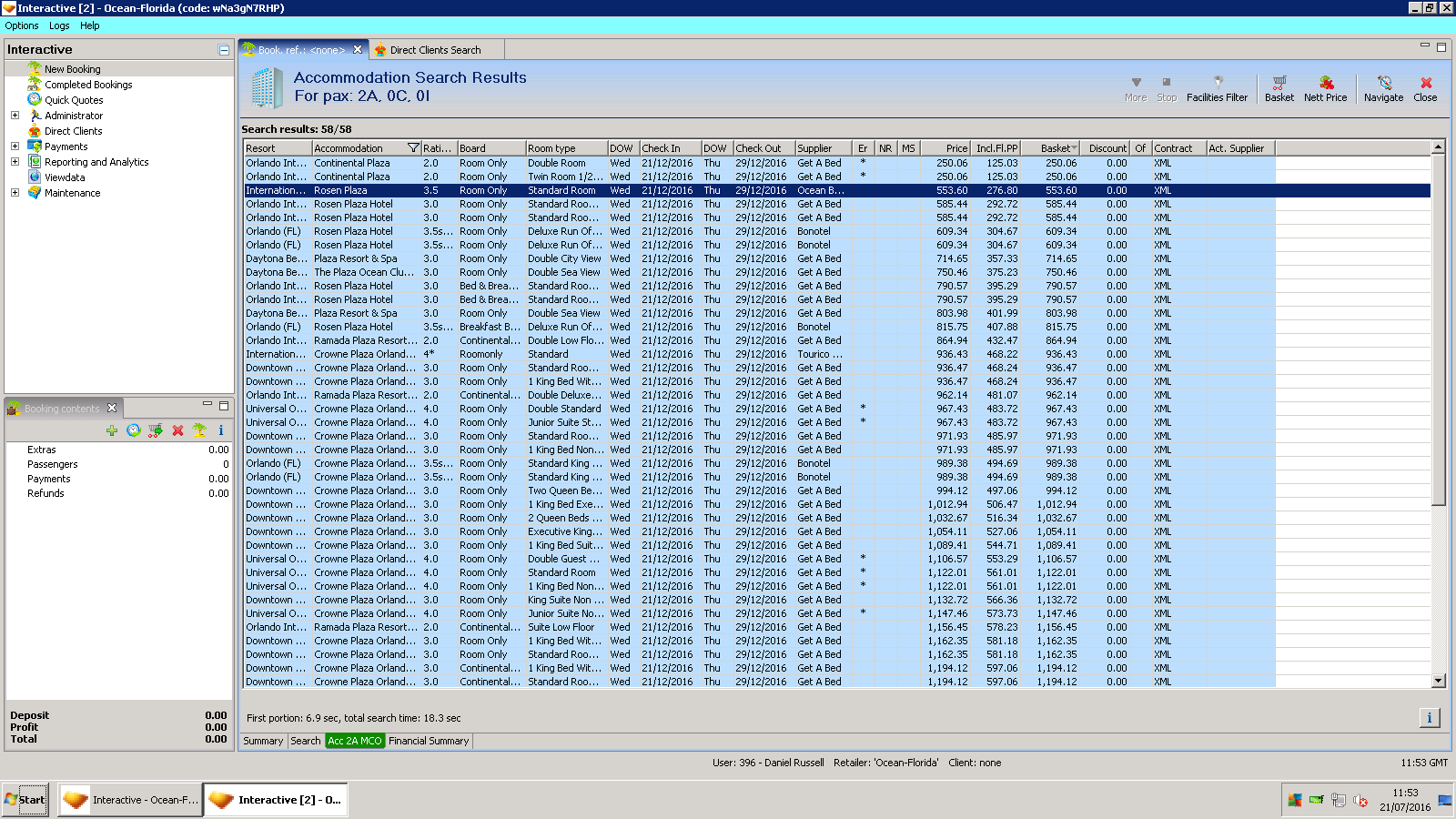This screenshot has height=819, width=1456.
Task: Click the green plus icon in Booking contents
Action: (112, 430)
